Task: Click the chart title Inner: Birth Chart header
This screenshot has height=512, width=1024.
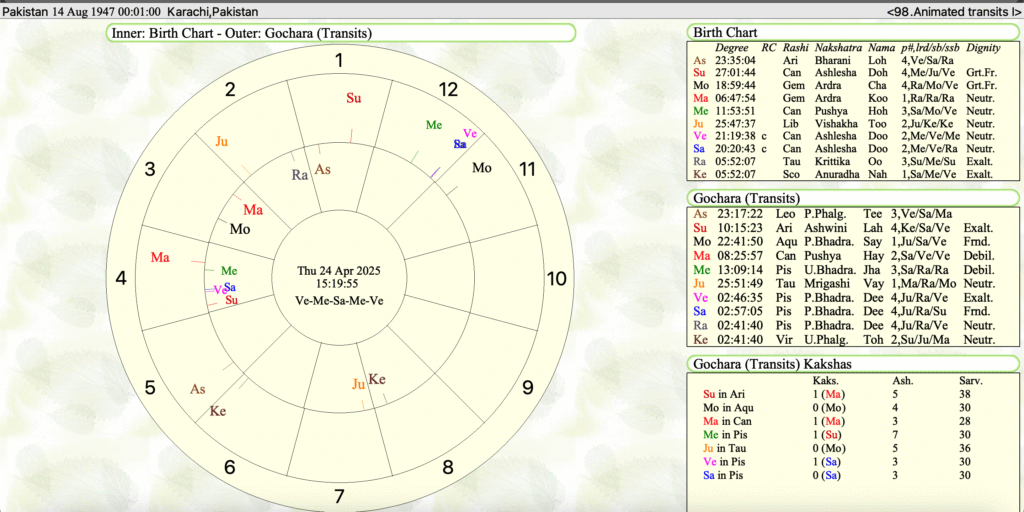Action: 242,33
